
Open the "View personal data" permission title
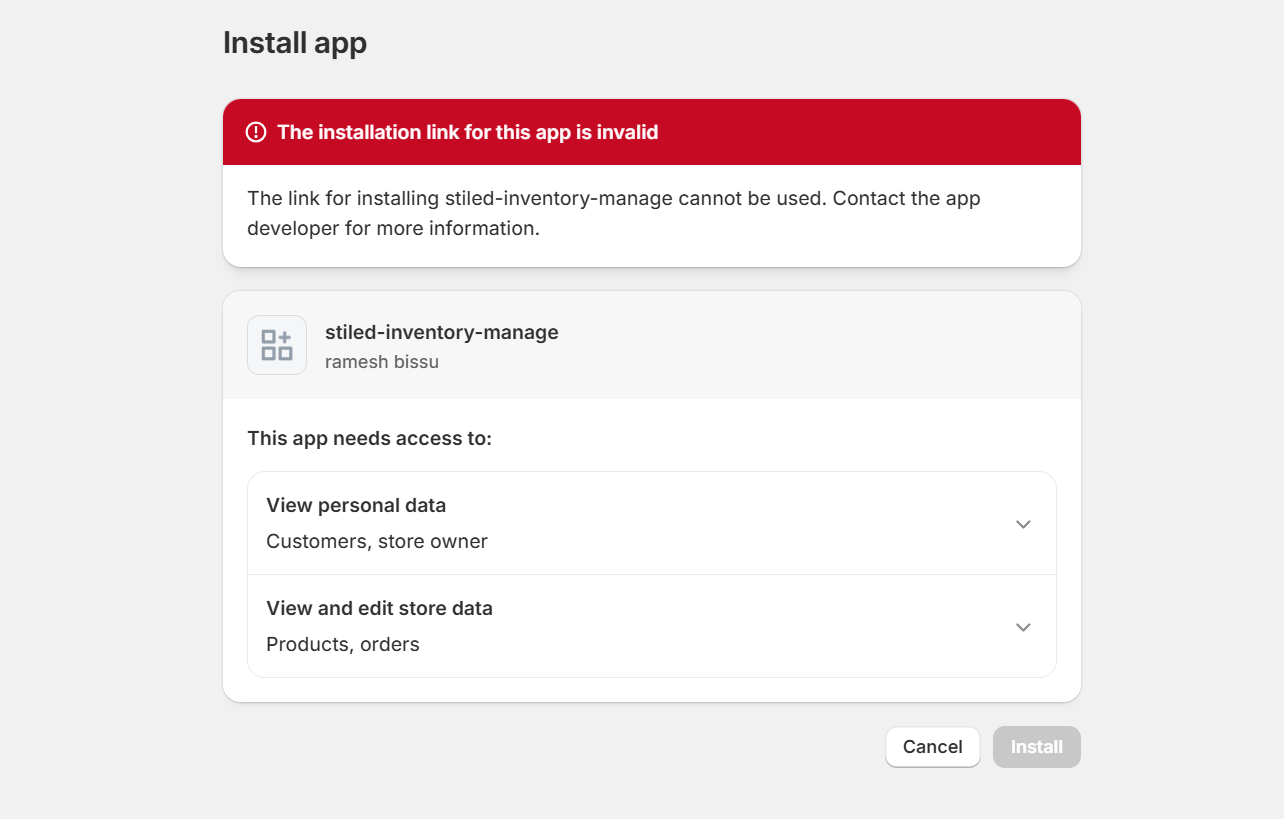pyautogui.click(x=356, y=505)
